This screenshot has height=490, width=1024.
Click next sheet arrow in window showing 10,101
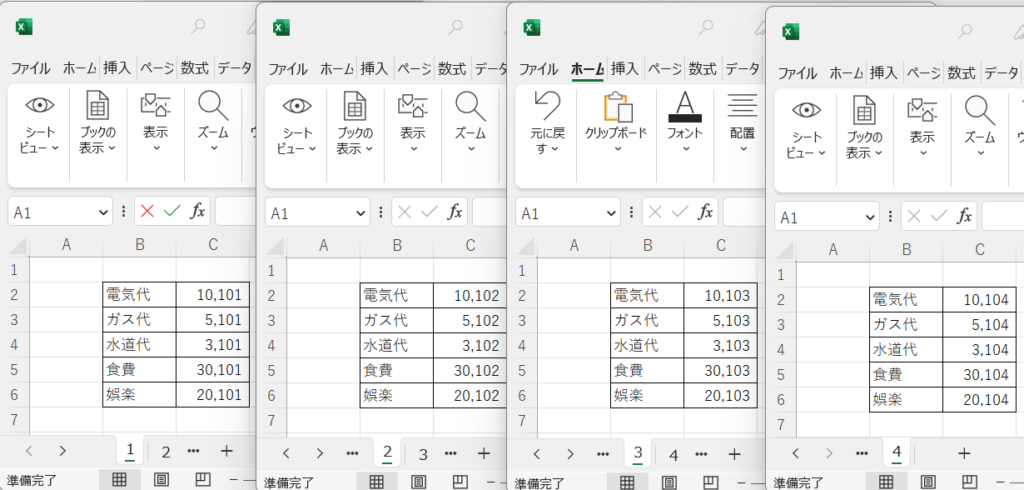[x=63, y=451]
